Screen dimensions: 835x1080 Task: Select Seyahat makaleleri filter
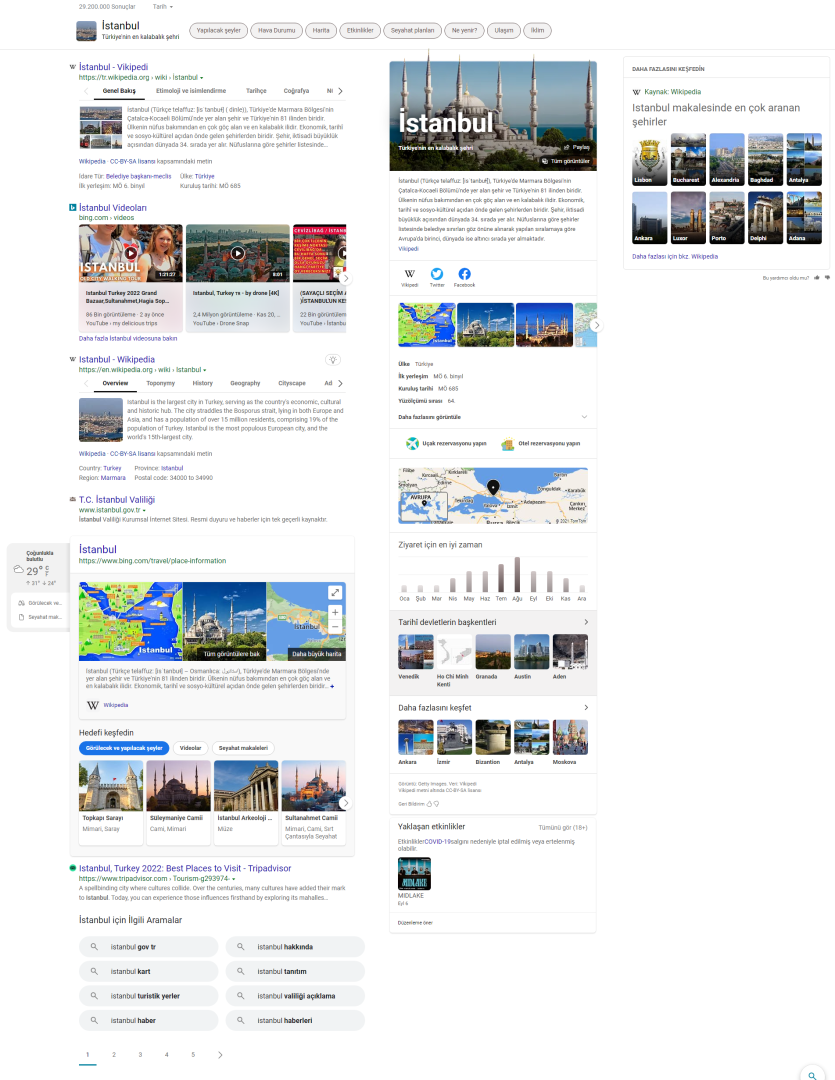pos(243,748)
